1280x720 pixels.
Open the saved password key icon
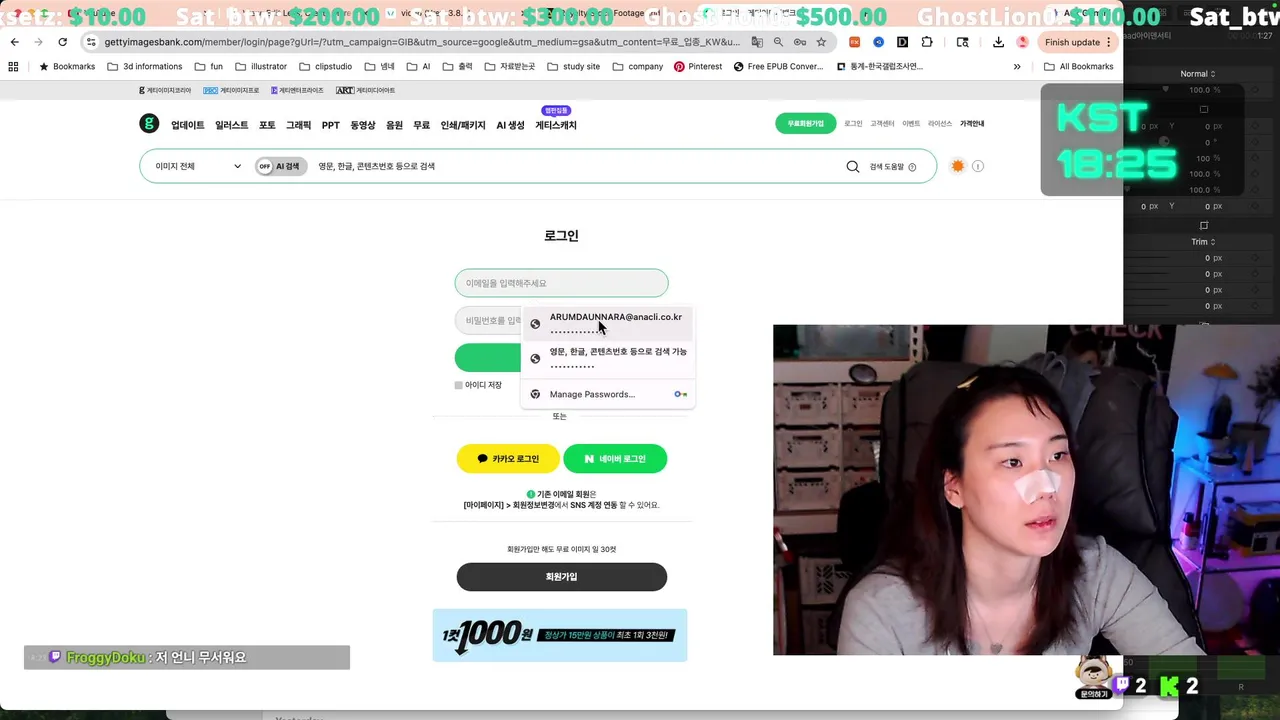[x=800, y=42]
